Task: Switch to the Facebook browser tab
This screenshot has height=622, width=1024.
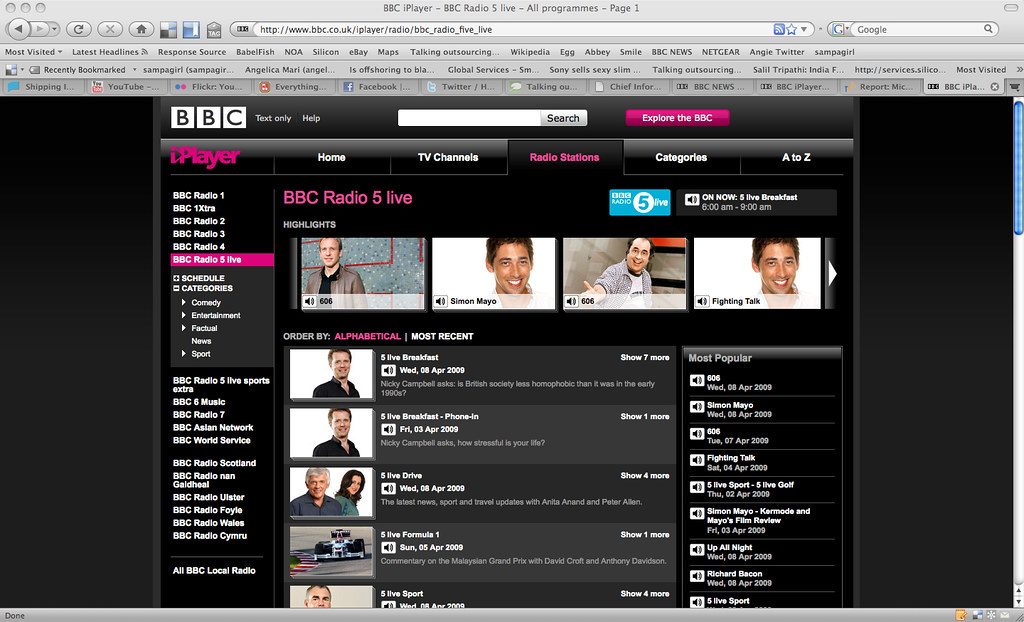Action: point(378,86)
